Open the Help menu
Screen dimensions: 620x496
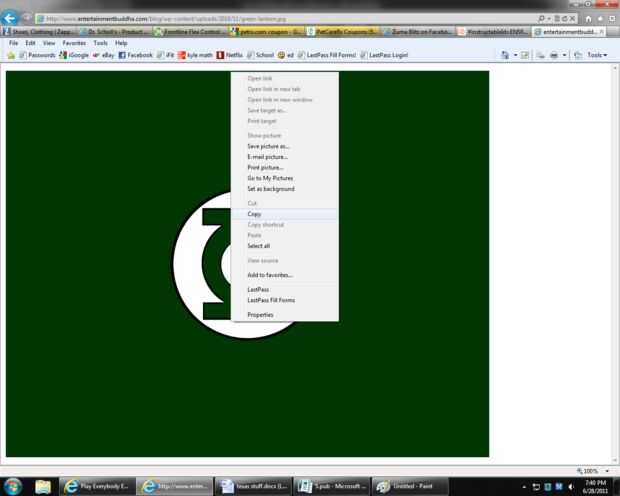pos(121,43)
